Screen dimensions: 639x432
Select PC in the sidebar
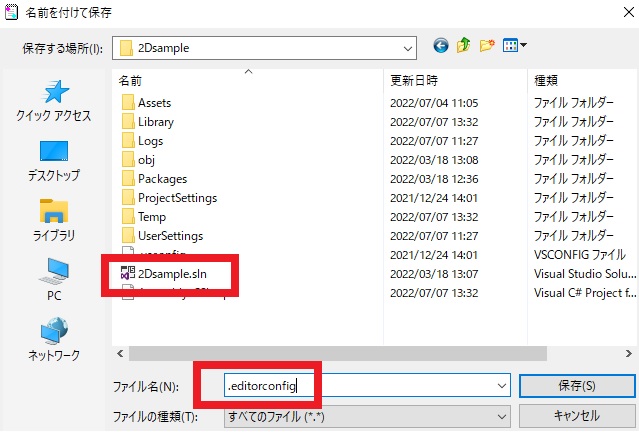pos(54,279)
